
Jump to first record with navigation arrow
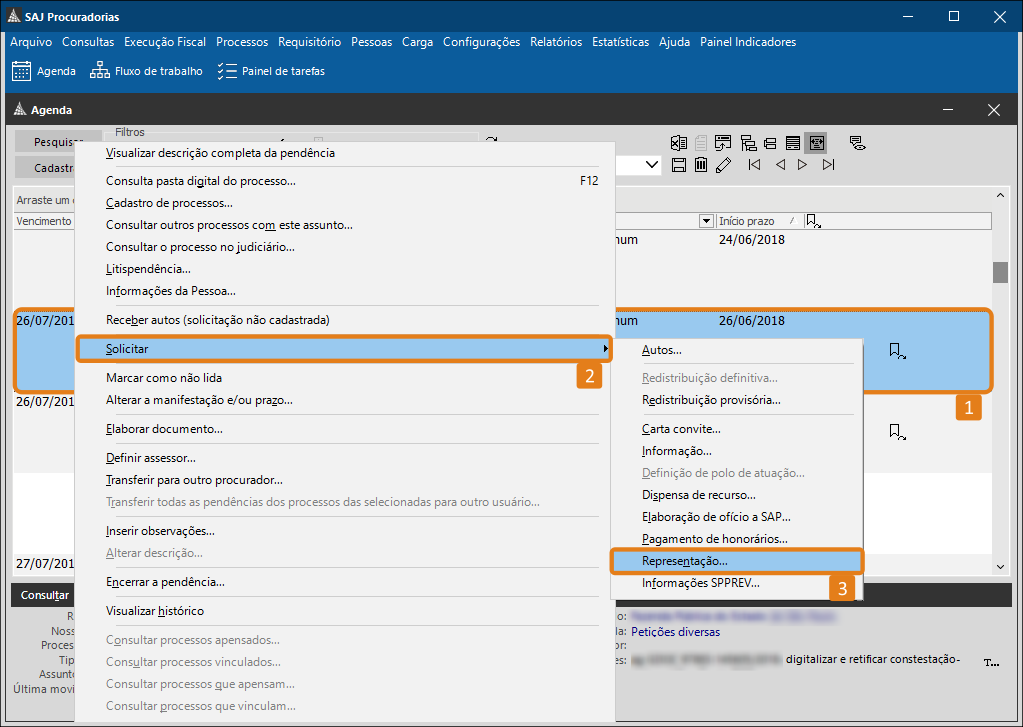click(754, 165)
